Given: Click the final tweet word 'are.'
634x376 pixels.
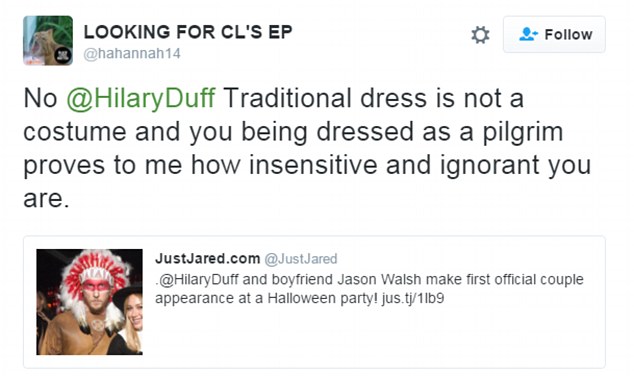Looking at the screenshot, I should 46,199.
